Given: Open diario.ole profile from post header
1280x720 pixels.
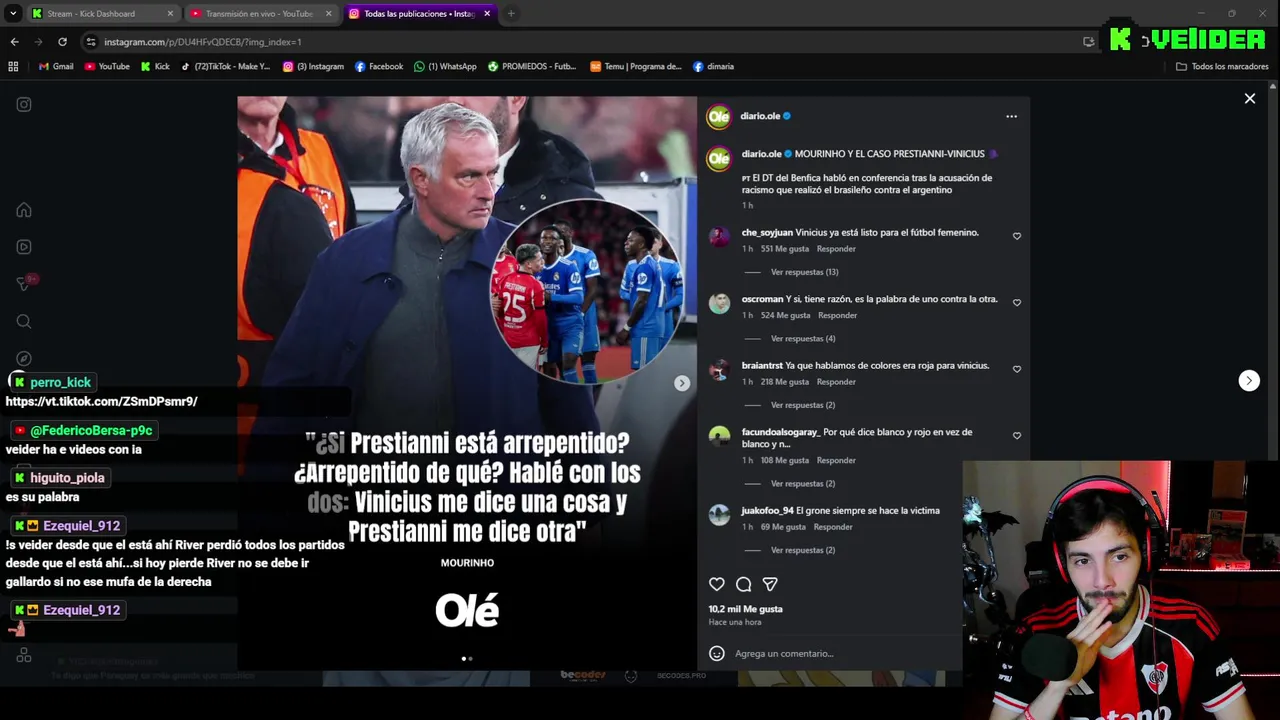Looking at the screenshot, I should (760, 116).
